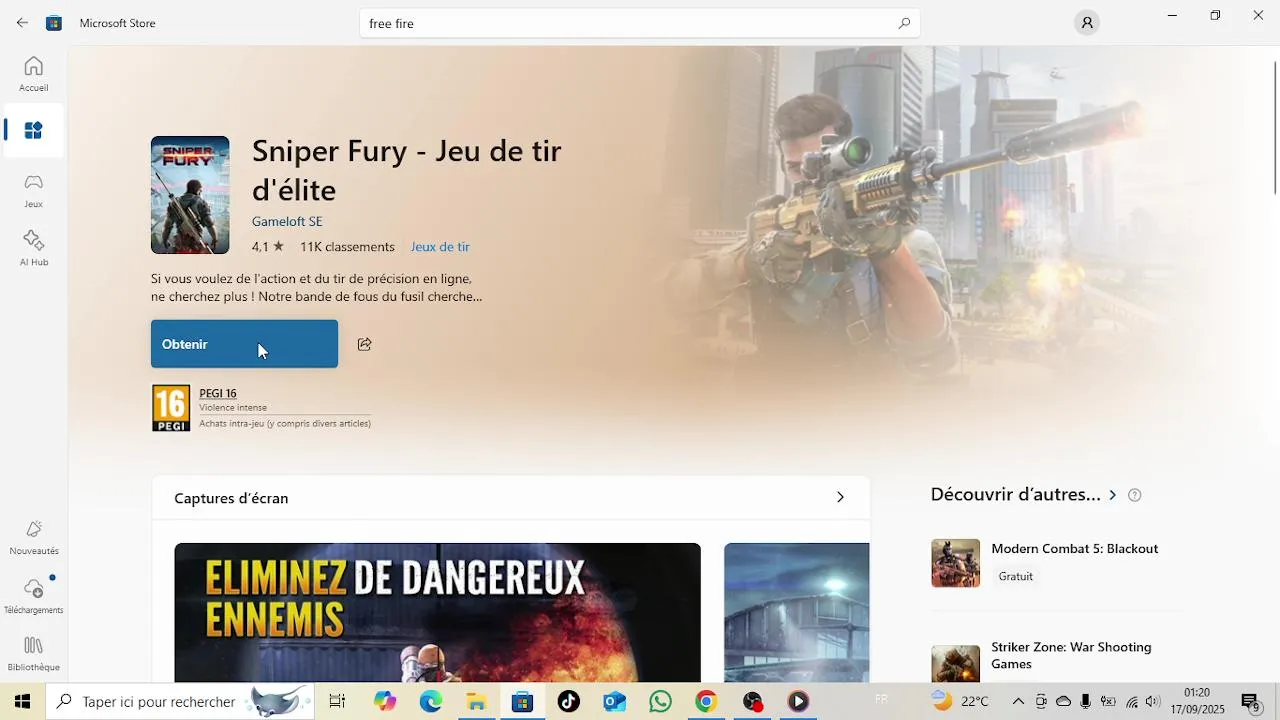The height and width of the screenshot is (720, 1280).
Task: Open WhatsApp from the taskbar
Action: pos(660,701)
